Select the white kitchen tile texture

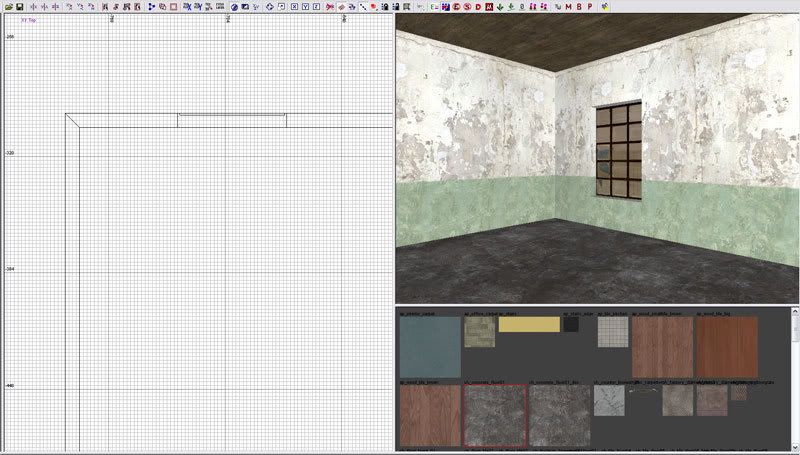pyautogui.click(x=611, y=331)
